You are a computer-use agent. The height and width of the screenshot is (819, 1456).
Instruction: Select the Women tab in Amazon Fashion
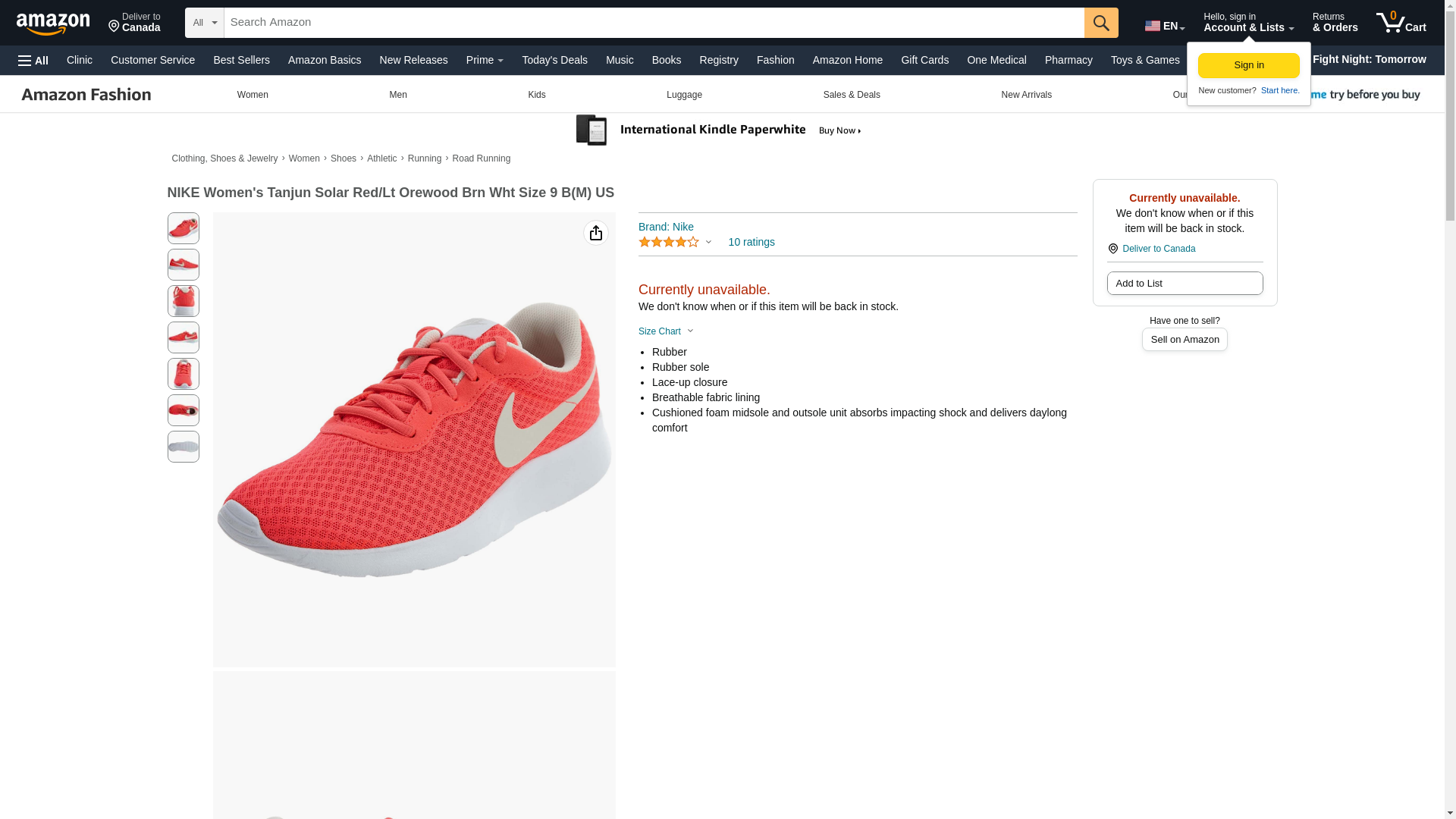(x=253, y=95)
